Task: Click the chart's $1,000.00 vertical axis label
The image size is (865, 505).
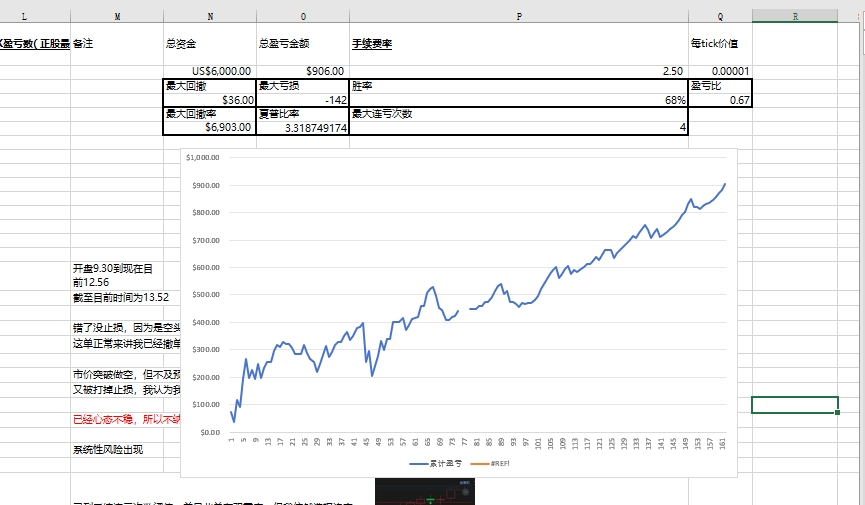Action: [202, 157]
